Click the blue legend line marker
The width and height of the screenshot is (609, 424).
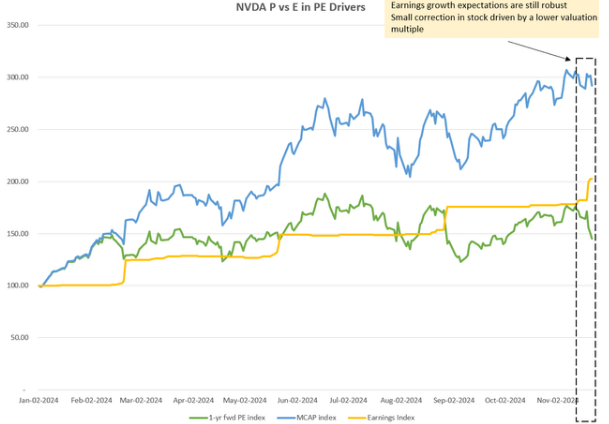coord(287,418)
